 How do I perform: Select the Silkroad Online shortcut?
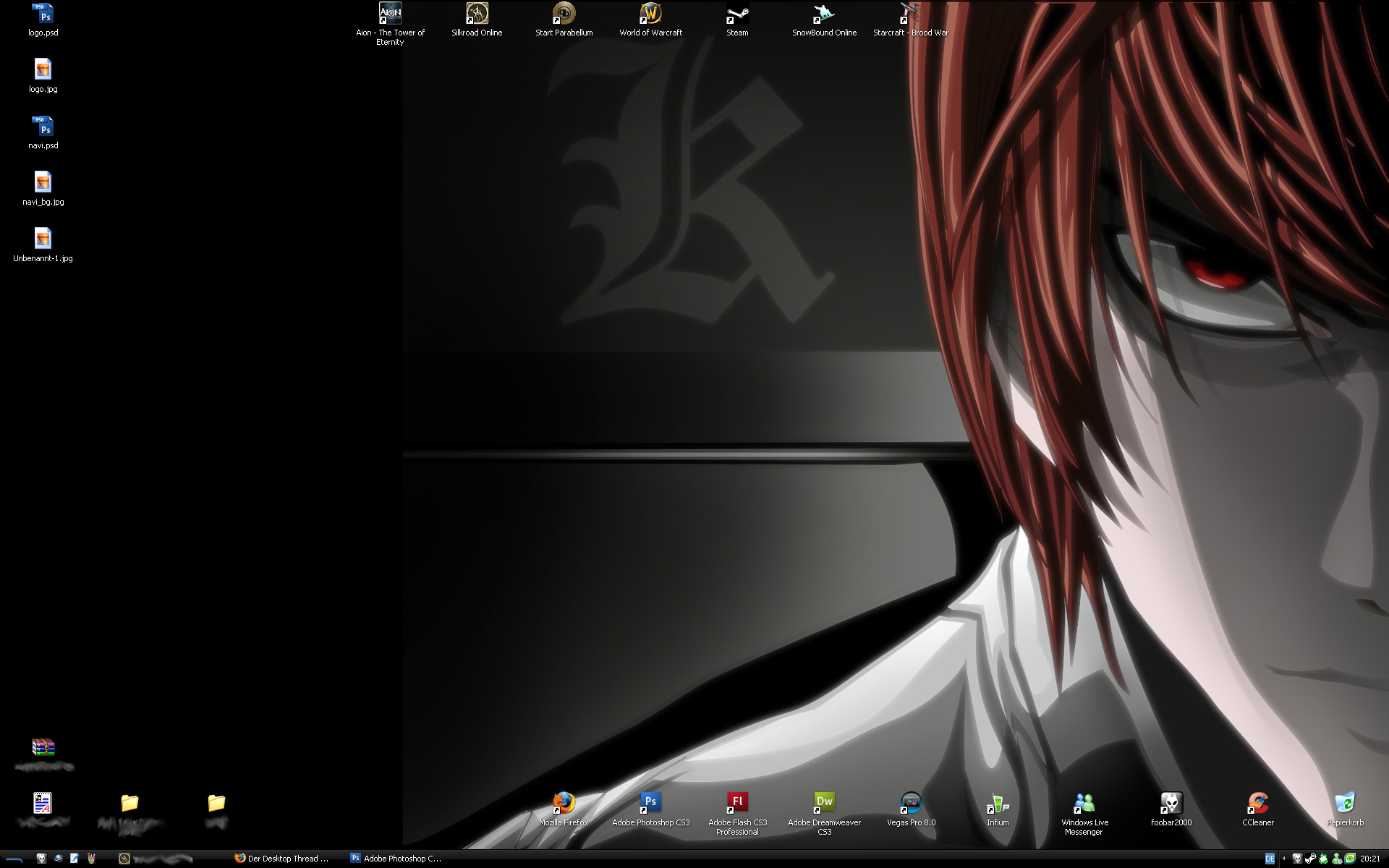(x=477, y=14)
